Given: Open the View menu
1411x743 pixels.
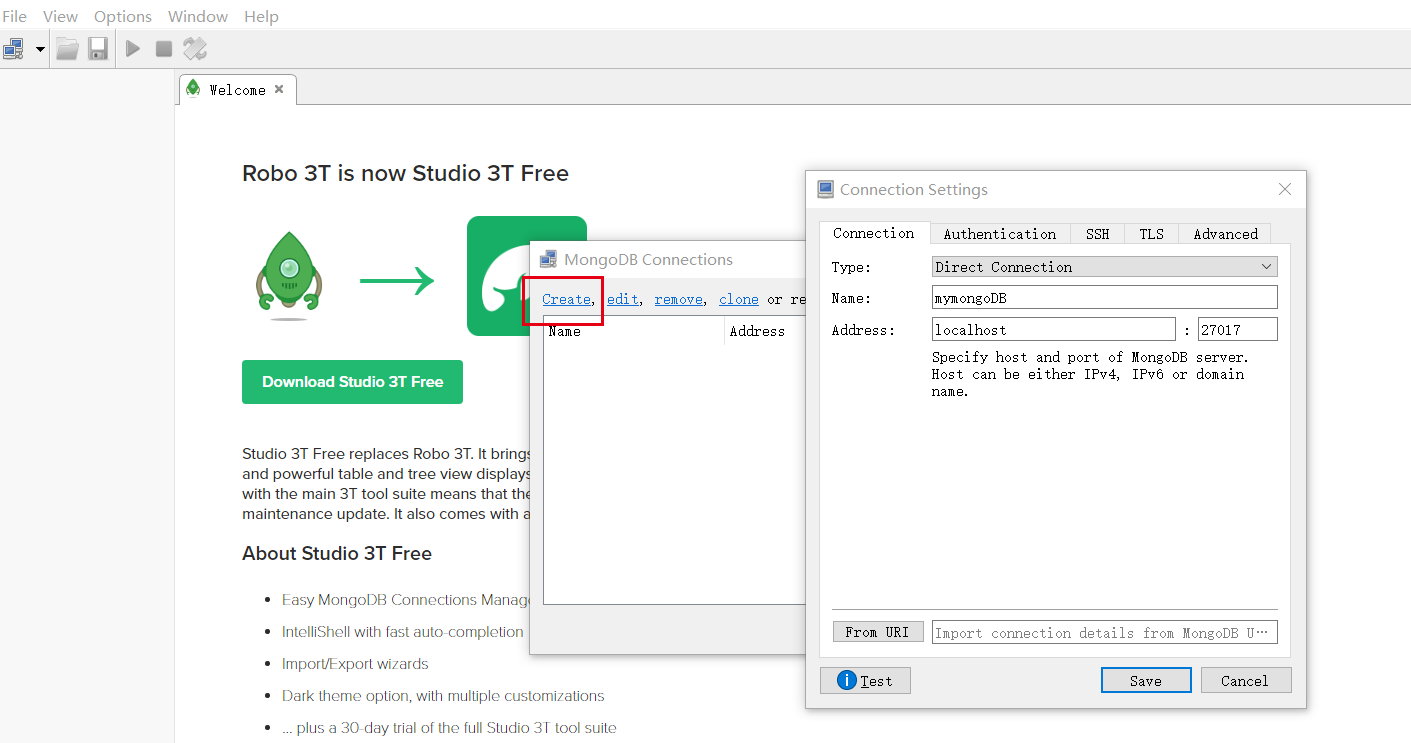Looking at the screenshot, I should (60, 16).
